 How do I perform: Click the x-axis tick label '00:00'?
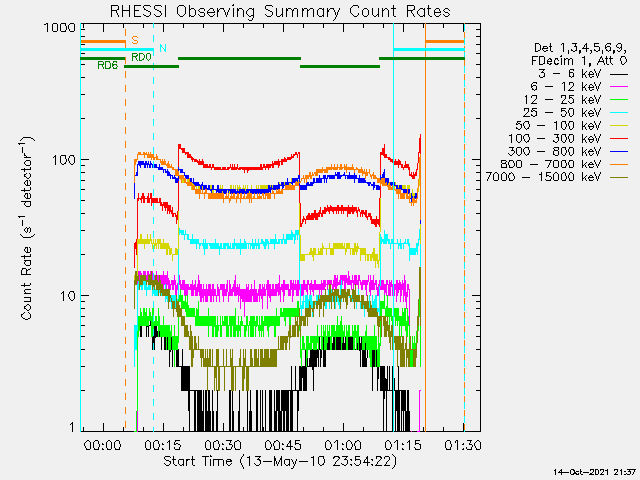tap(102, 445)
